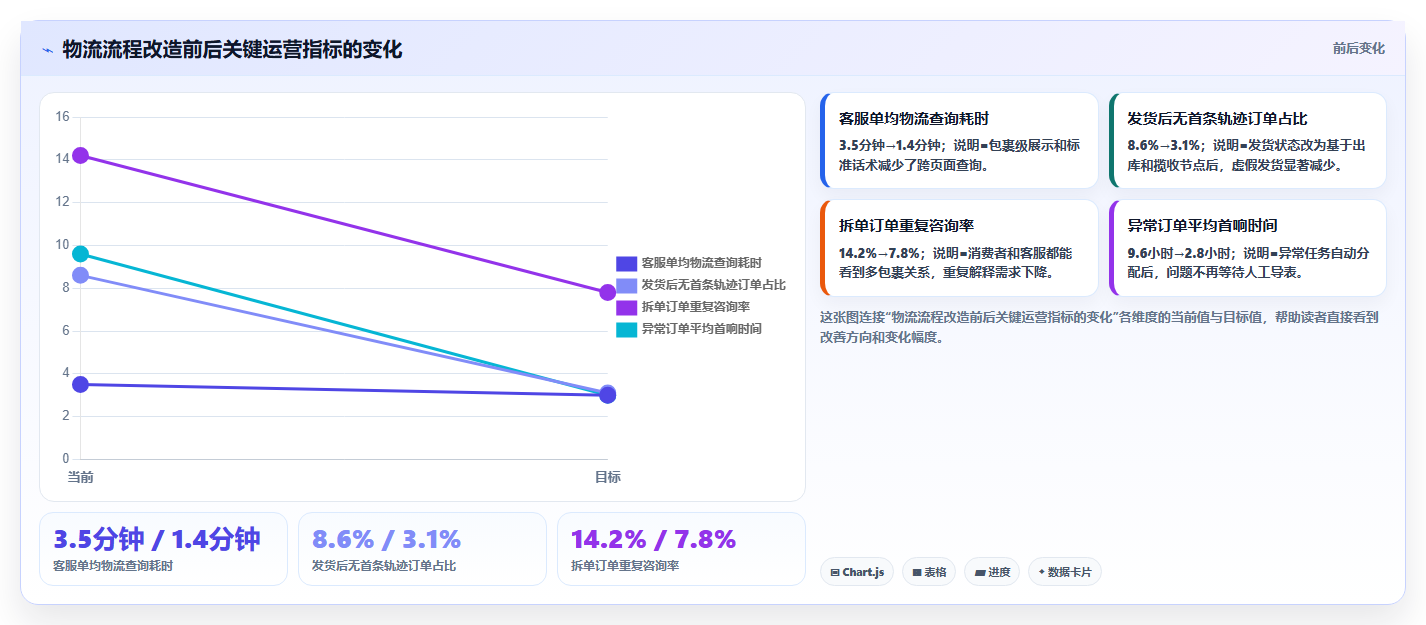
Task: Click the 14.2% / 7.8% stat card
Action: point(681,549)
